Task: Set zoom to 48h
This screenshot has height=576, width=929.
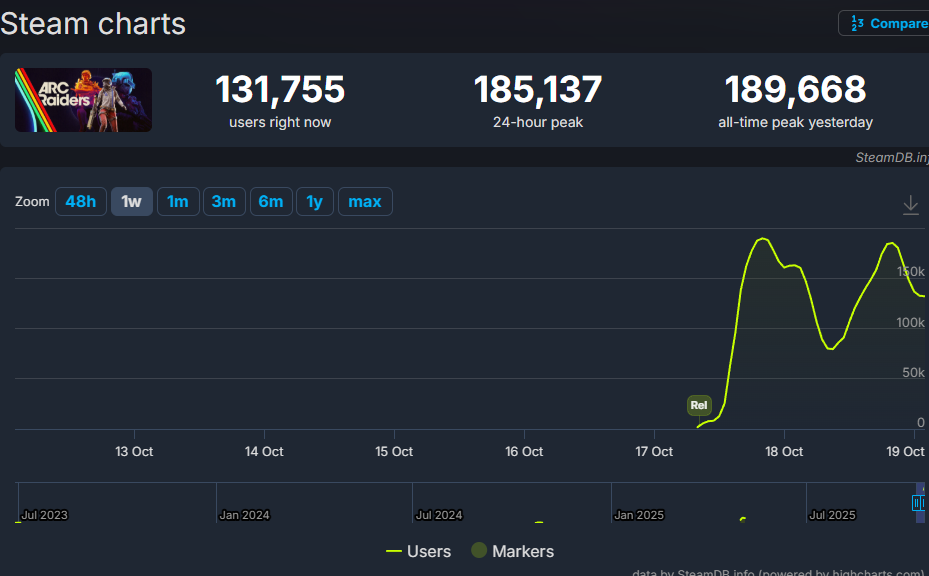Action: [81, 201]
